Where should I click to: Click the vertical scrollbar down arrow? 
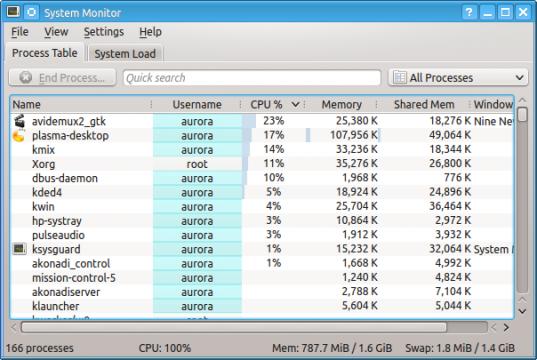coord(522,311)
